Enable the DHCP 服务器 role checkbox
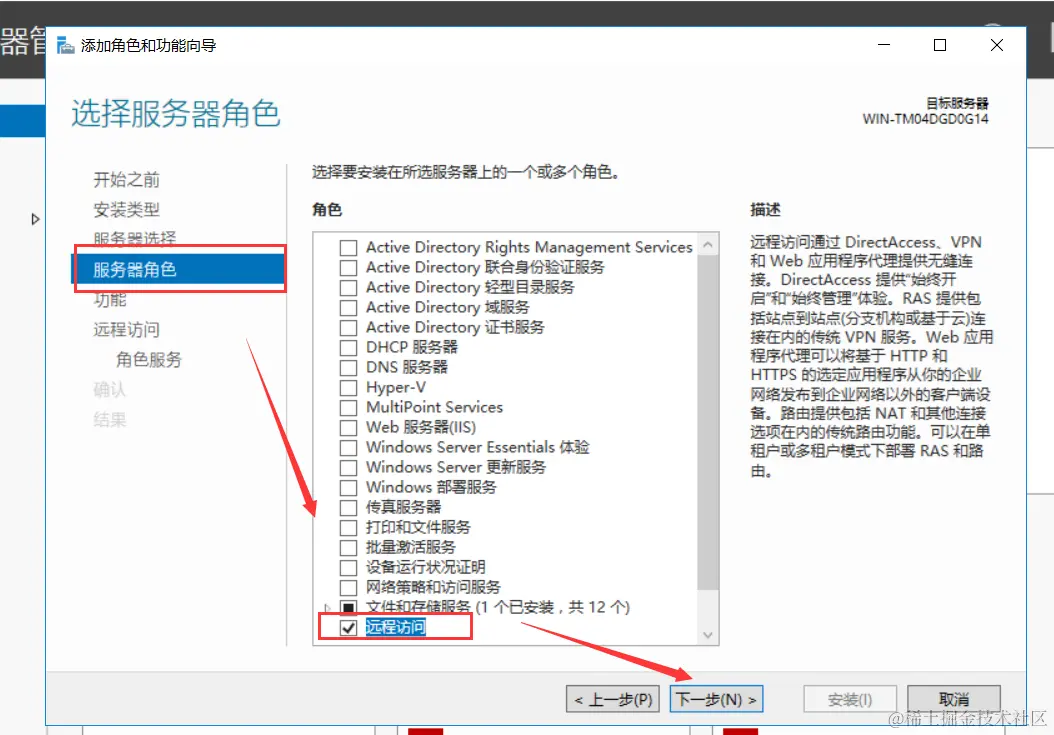This screenshot has width=1054, height=735. (348, 348)
